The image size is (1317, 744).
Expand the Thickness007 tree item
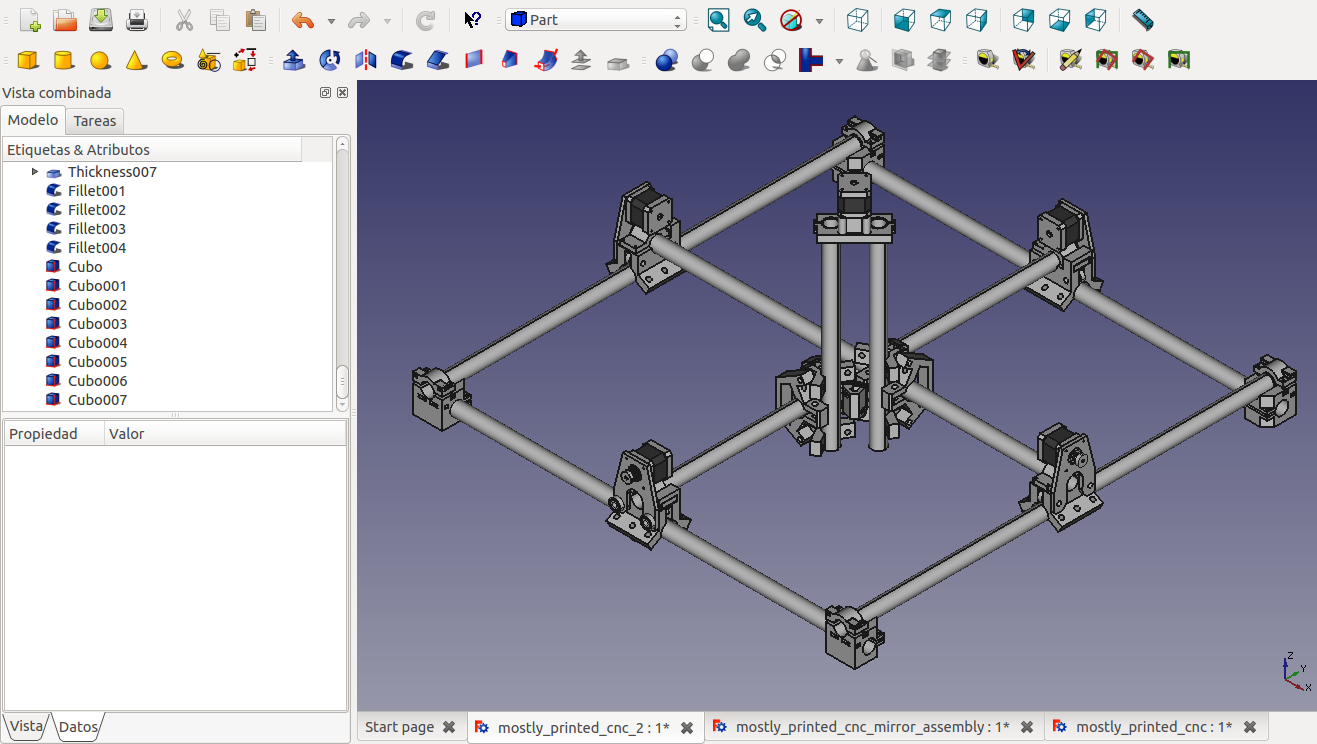click(35, 172)
